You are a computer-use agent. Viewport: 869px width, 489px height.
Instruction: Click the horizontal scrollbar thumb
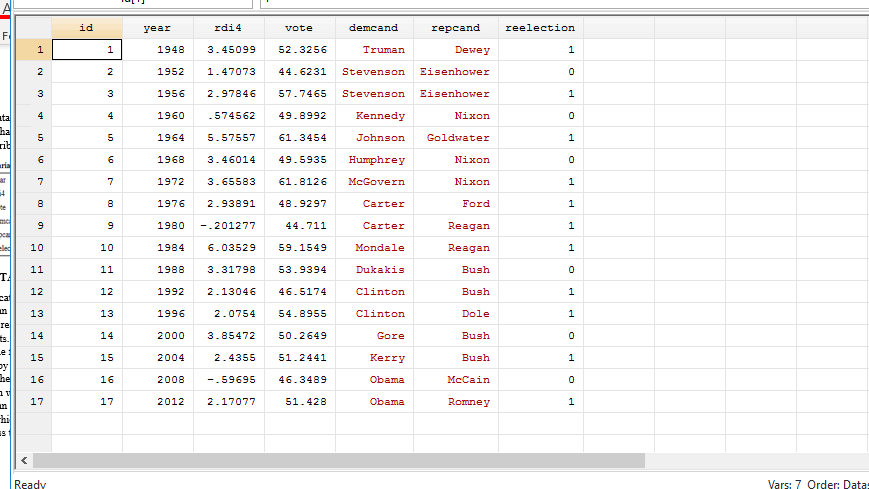pos(339,460)
